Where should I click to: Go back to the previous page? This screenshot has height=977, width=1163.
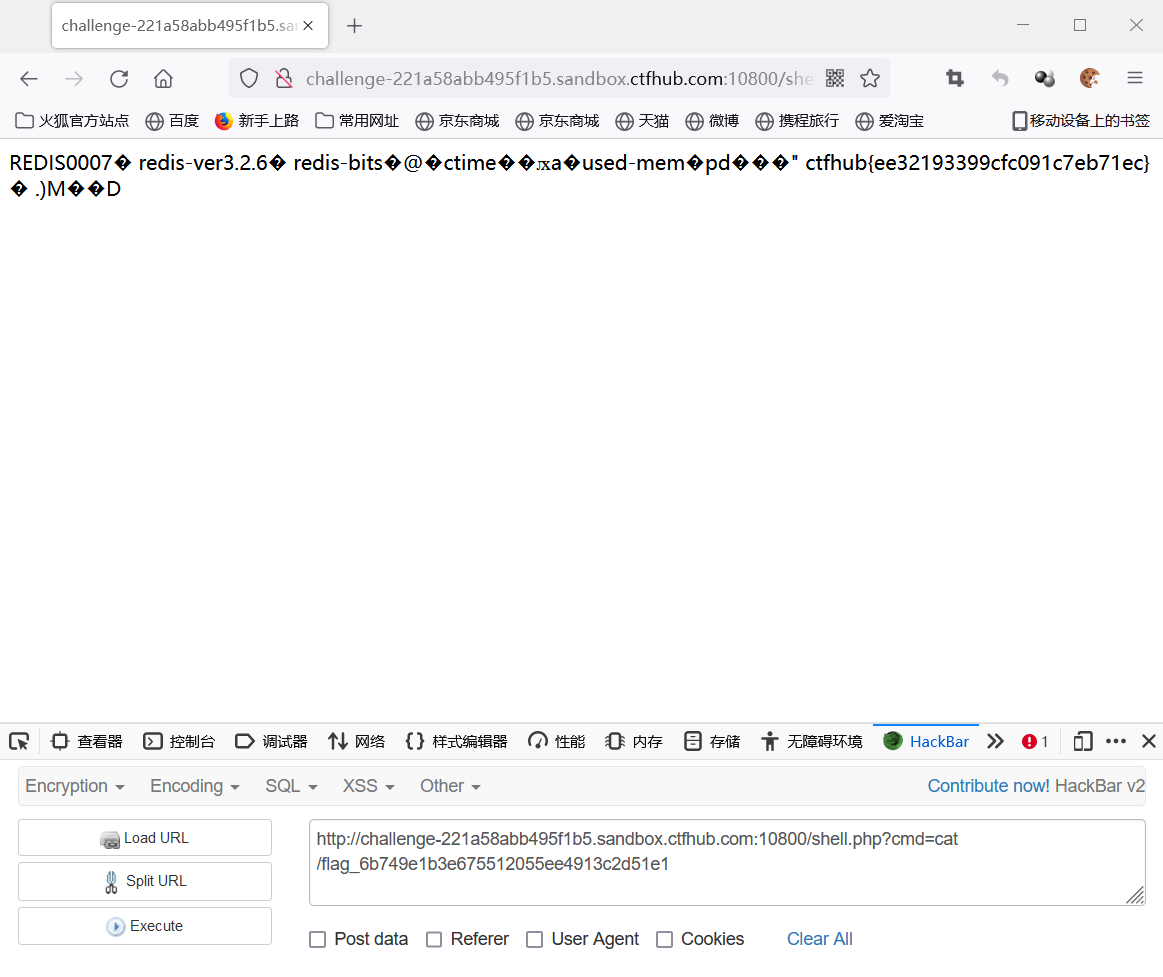click(x=29, y=79)
